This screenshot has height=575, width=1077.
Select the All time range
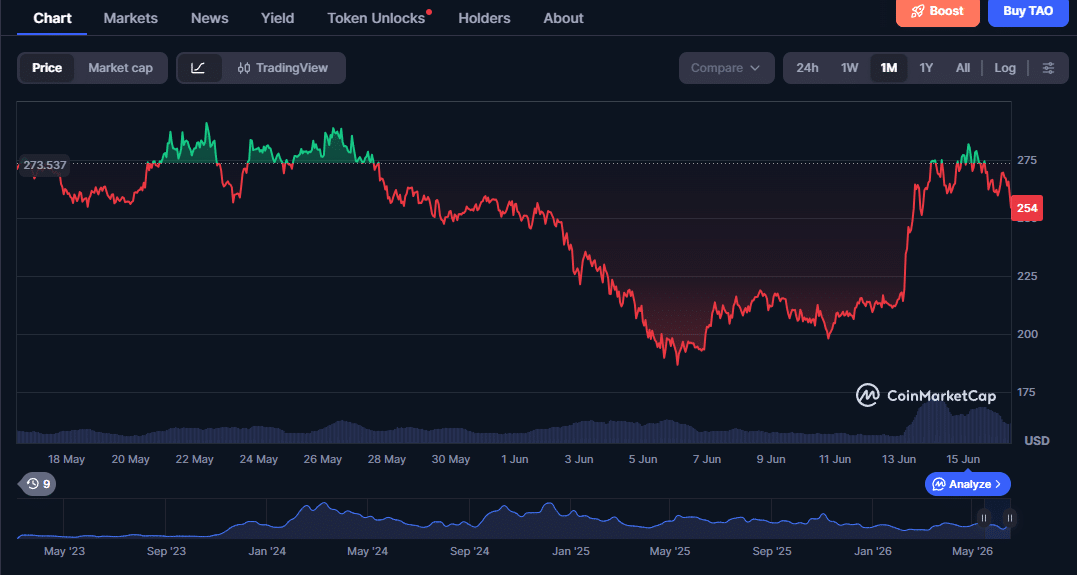pyautogui.click(x=963, y=68)
